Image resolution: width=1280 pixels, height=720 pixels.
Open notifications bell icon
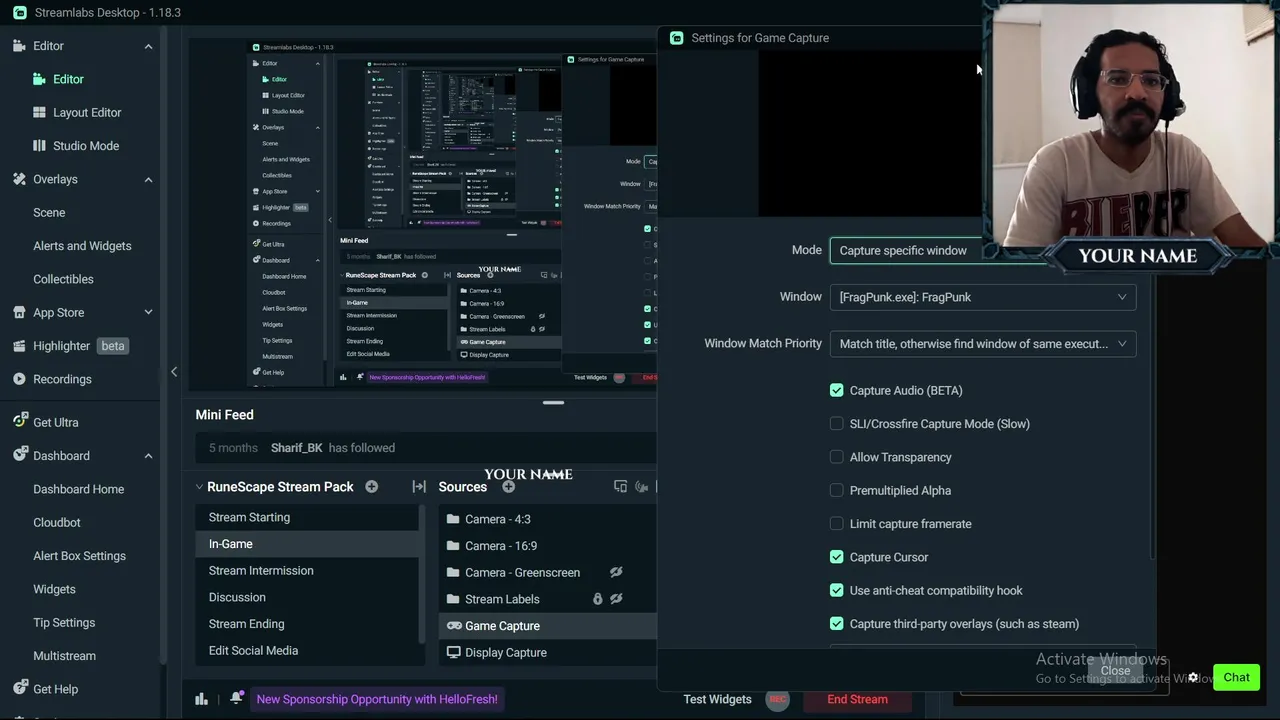[237, 699]
